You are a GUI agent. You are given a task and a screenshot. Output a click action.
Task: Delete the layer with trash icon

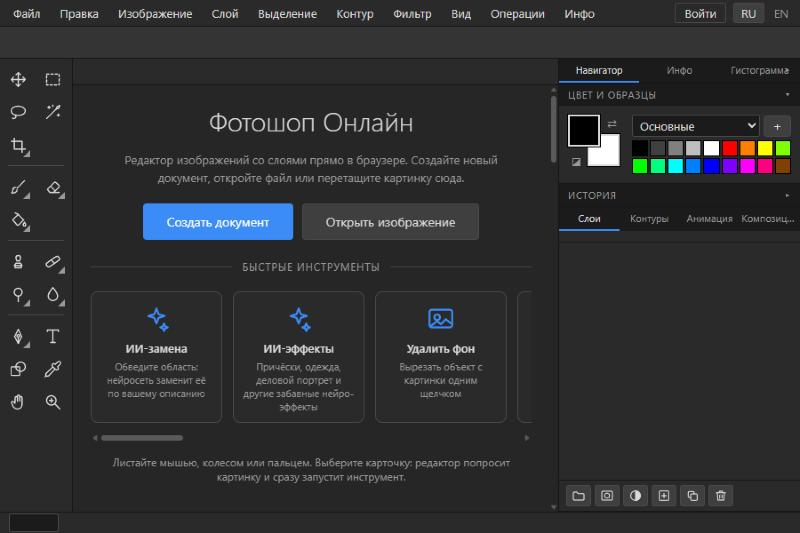tap(721, 496)
